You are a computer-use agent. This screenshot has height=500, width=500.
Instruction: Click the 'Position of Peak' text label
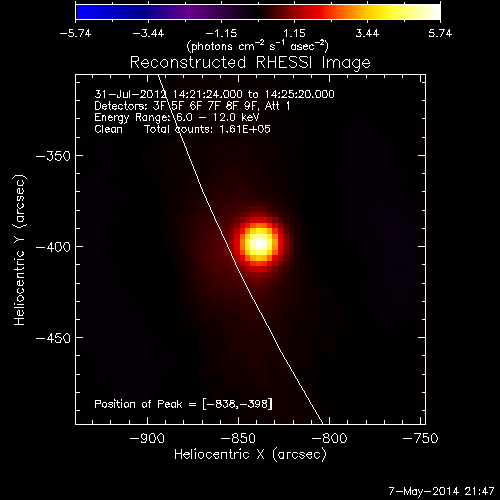pyautogui.click(x=138, y=404)
